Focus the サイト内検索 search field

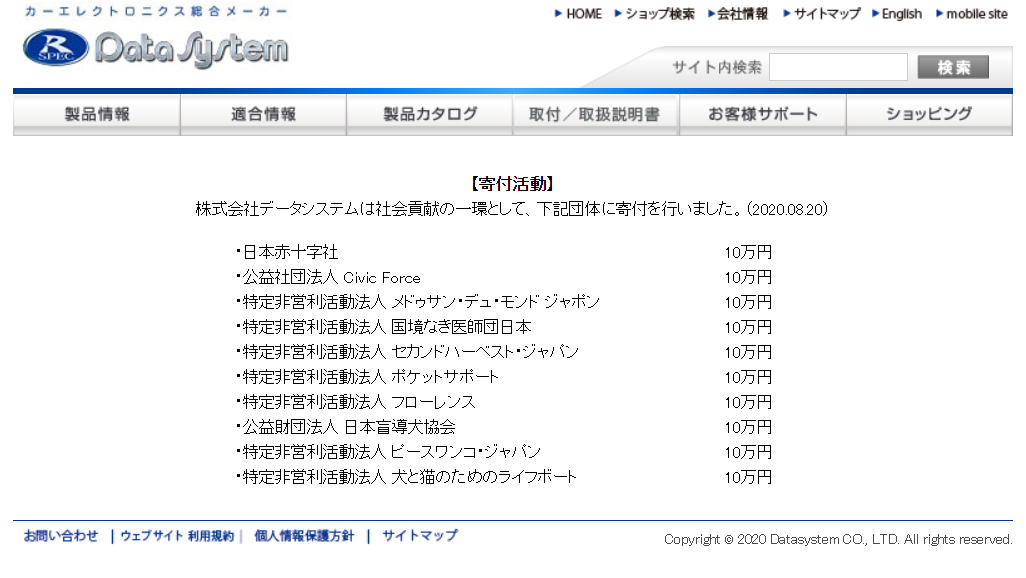[838, 67]
